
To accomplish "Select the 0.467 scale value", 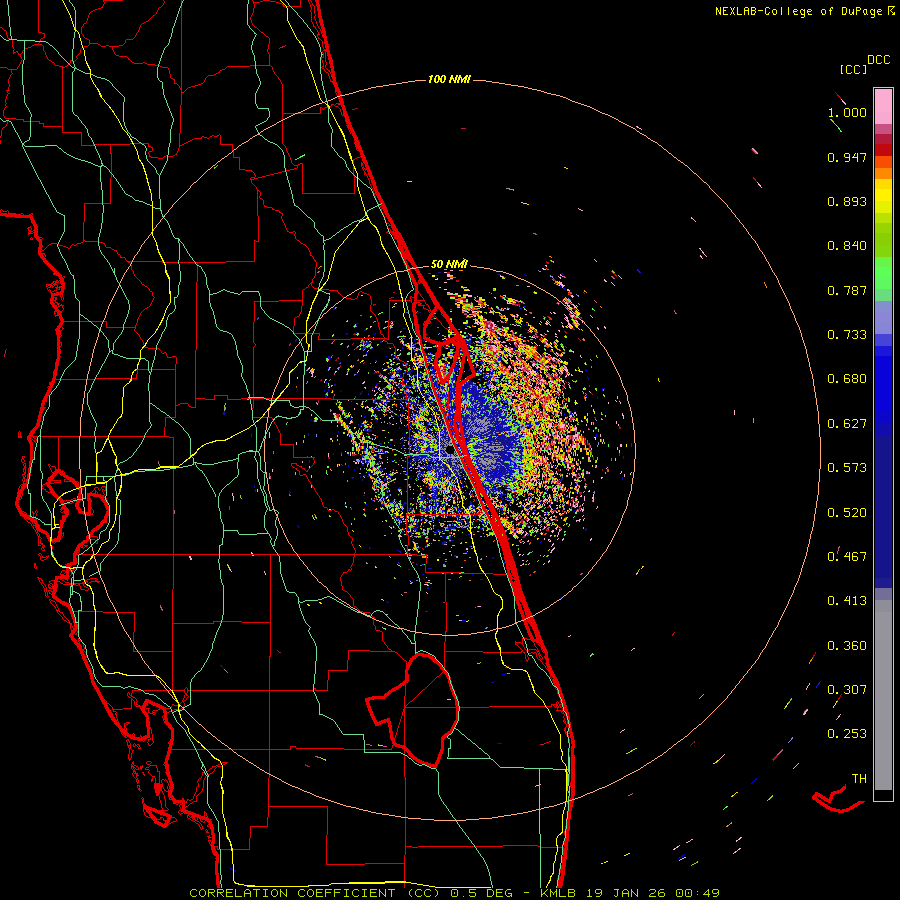I will click(847, 557).
